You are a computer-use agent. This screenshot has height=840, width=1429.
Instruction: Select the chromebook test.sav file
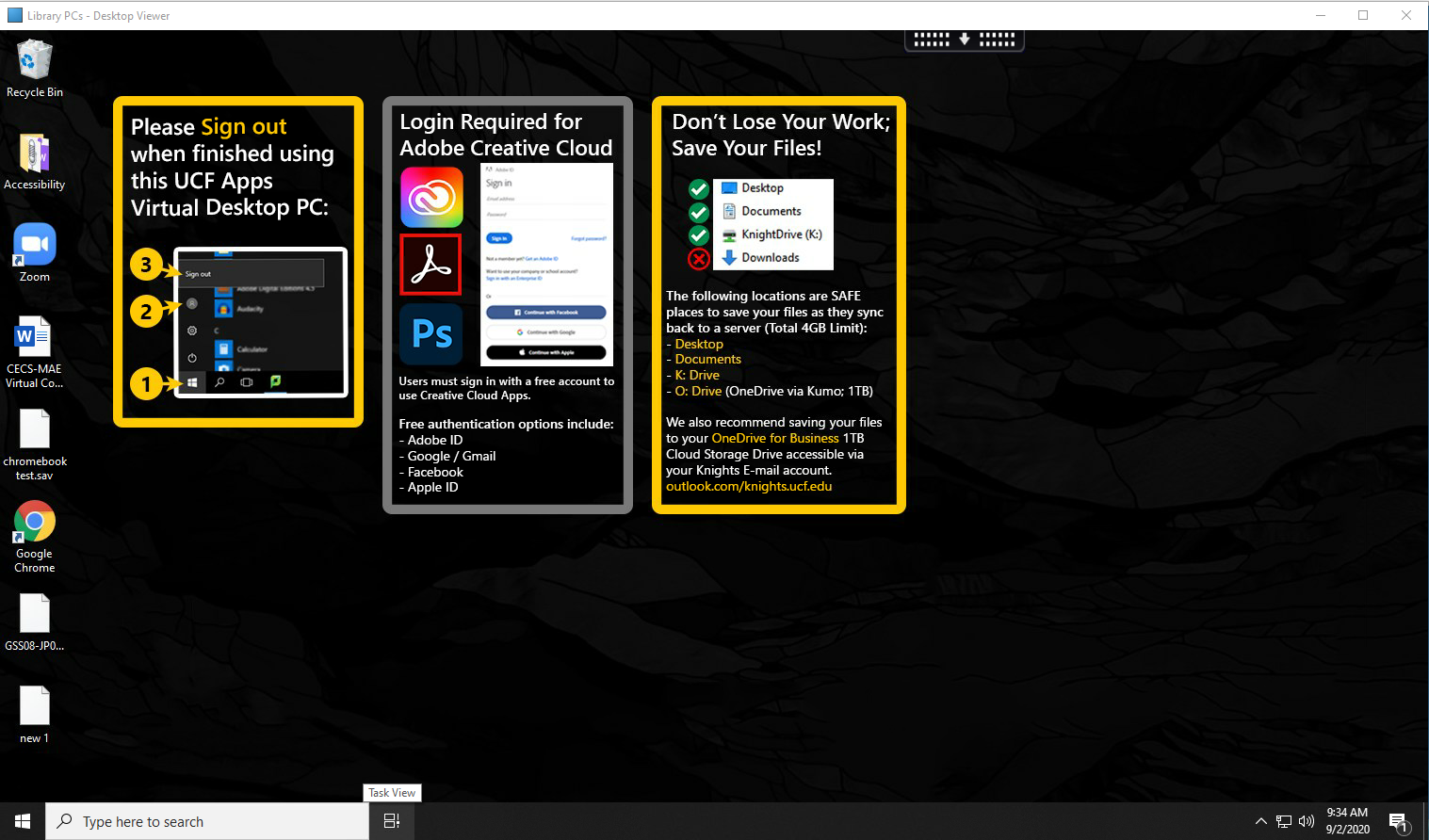click(35, 444)
